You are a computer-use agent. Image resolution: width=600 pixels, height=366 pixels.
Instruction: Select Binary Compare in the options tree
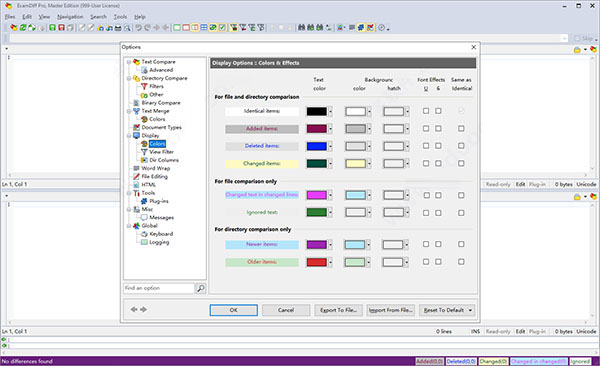pyautogui.click(x=161, y=103)
